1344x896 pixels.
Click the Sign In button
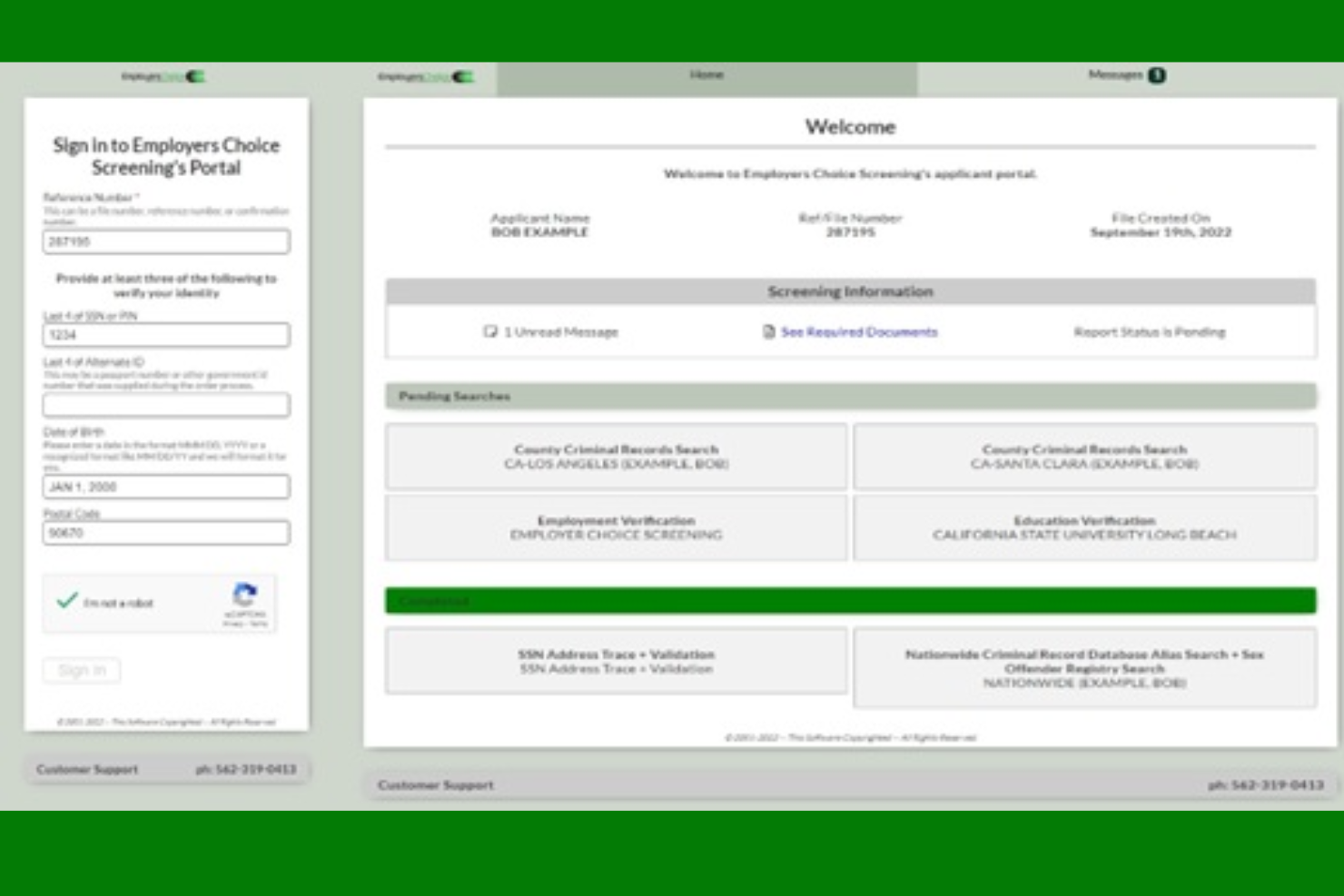(x=82, y=670)
